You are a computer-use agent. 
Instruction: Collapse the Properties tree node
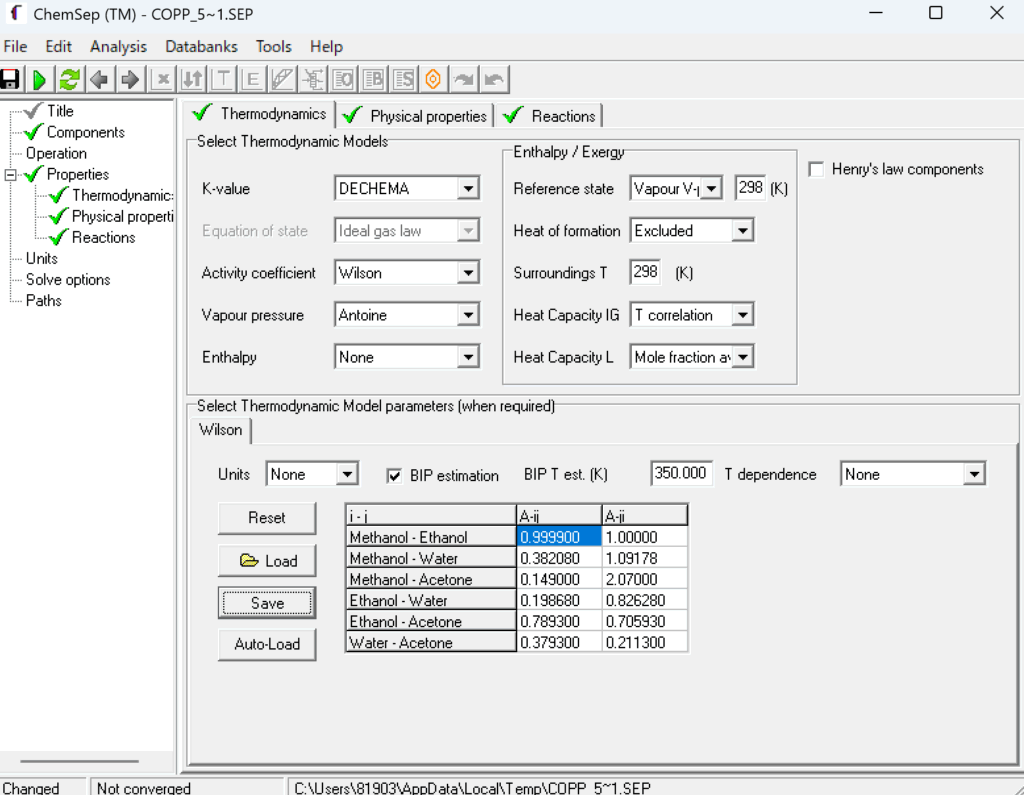click(10, 174)
